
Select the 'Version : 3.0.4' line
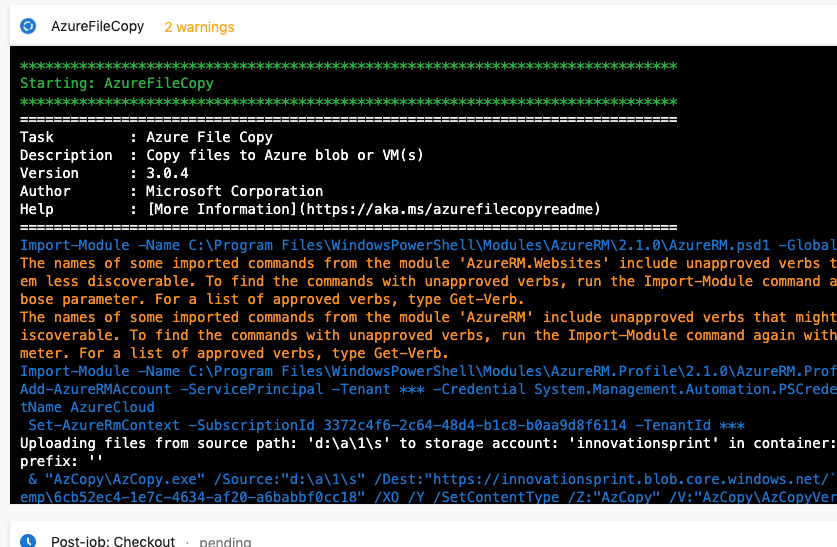[x=104, y=173]
